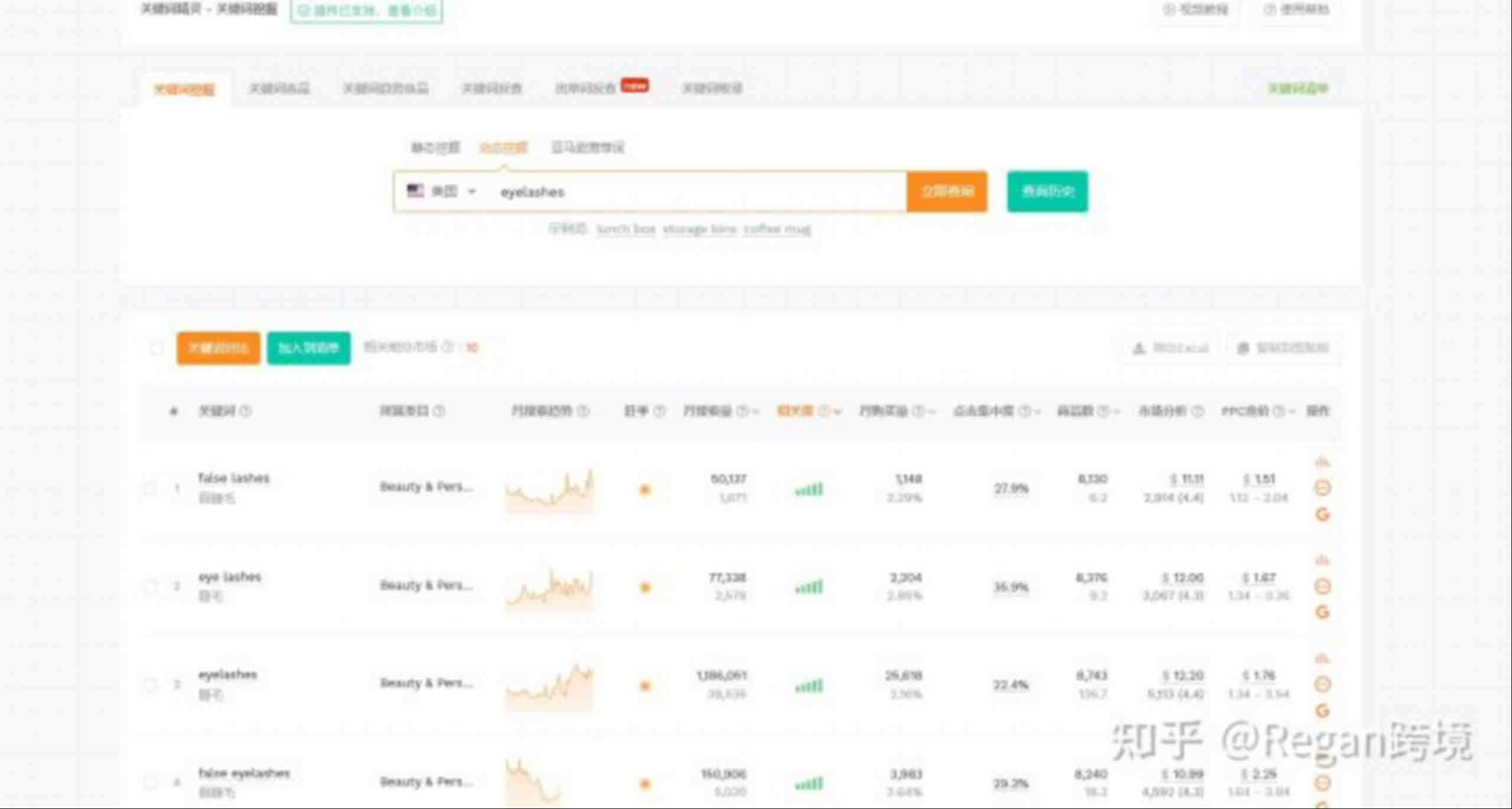Sort by PPC bid column arrow
This screenshot has height=809, width=1512.
click(x=1292, y=411)
